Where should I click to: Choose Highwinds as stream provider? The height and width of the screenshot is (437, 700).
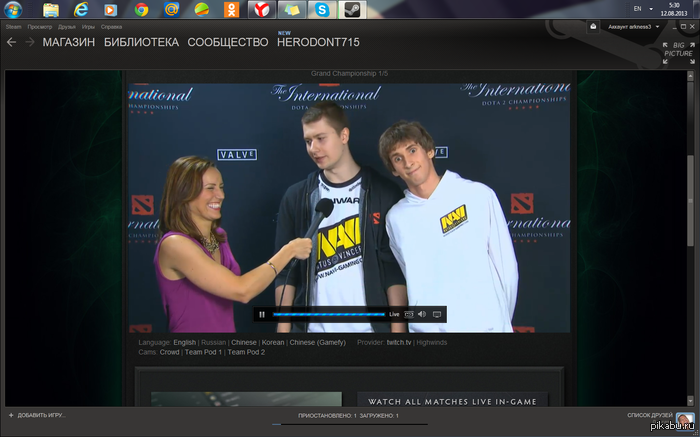click(x=434, y=342)
